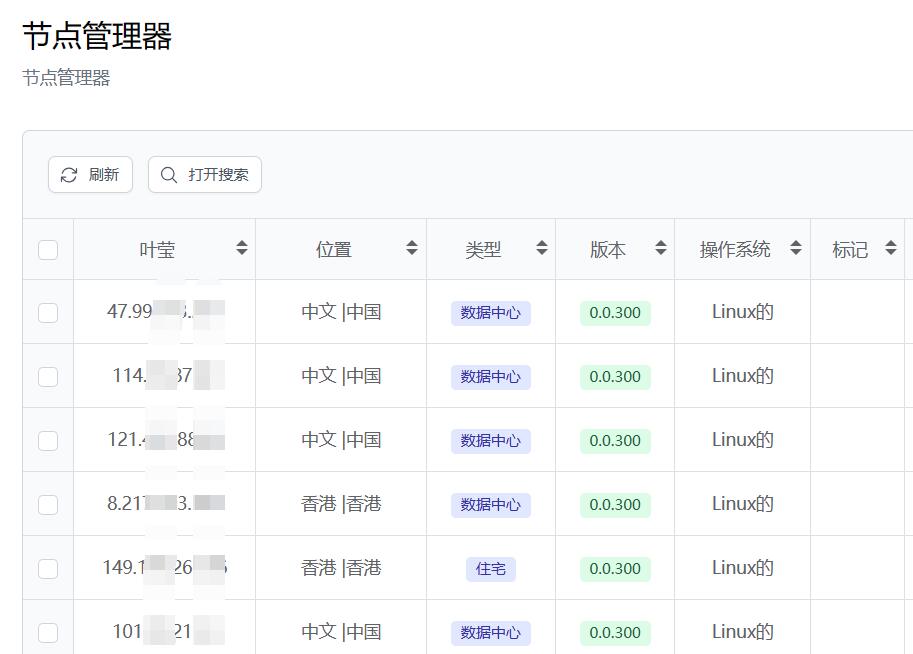Tick the select-all checkbox in table header

pyautogui.click(x=48, y=250)
